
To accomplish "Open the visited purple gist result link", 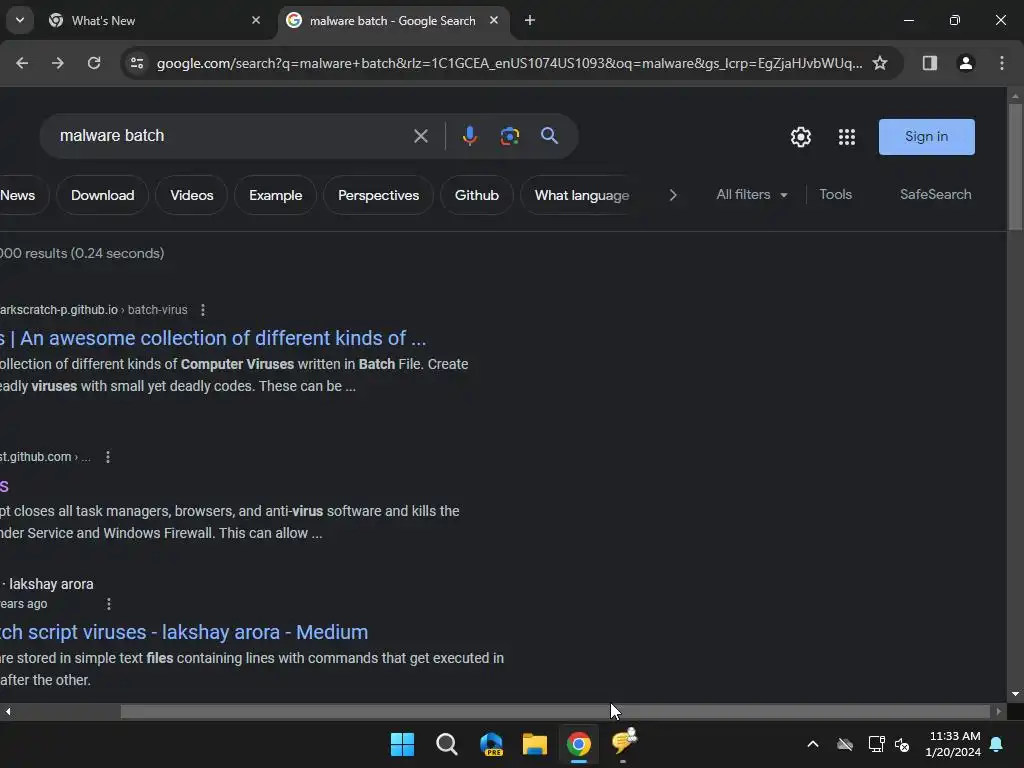I will pyautogui.click(x=4, y=486).
